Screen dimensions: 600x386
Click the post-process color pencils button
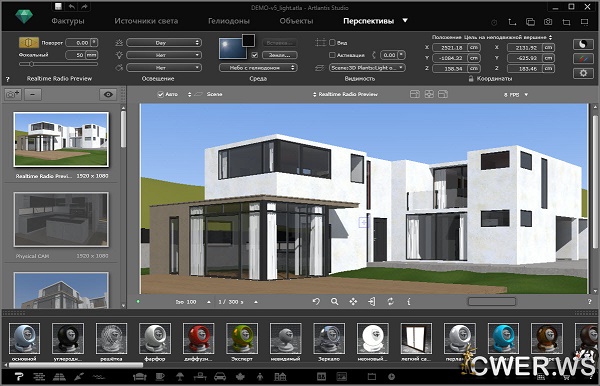[583, 59]
